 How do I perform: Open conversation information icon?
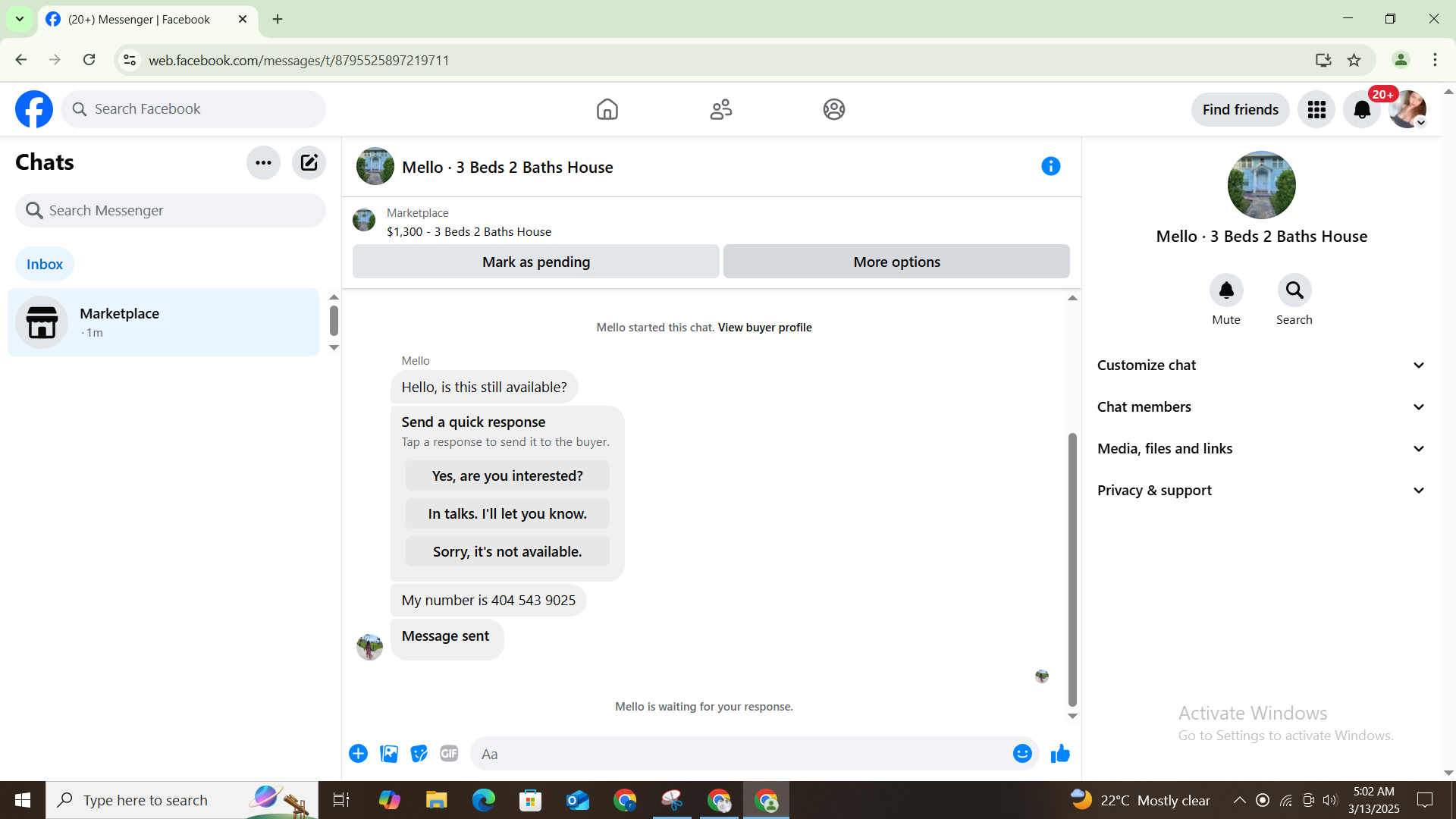pos(1050,166)
